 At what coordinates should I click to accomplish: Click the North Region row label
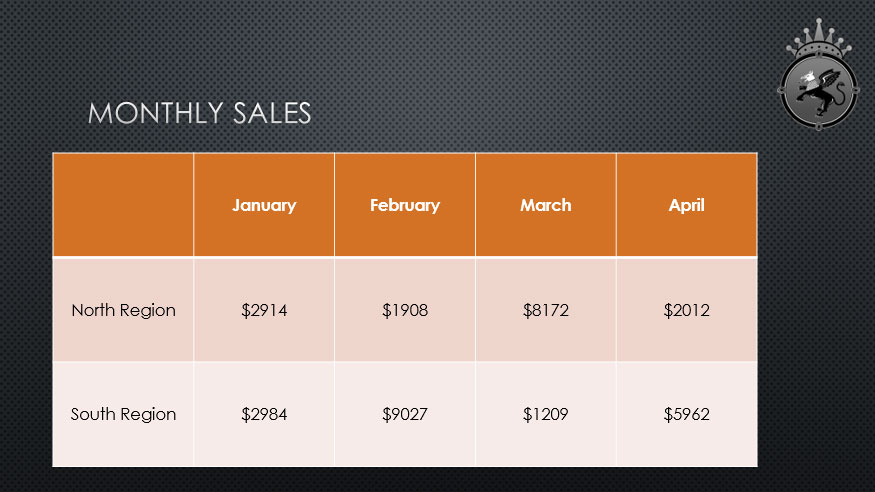(123, 310)
